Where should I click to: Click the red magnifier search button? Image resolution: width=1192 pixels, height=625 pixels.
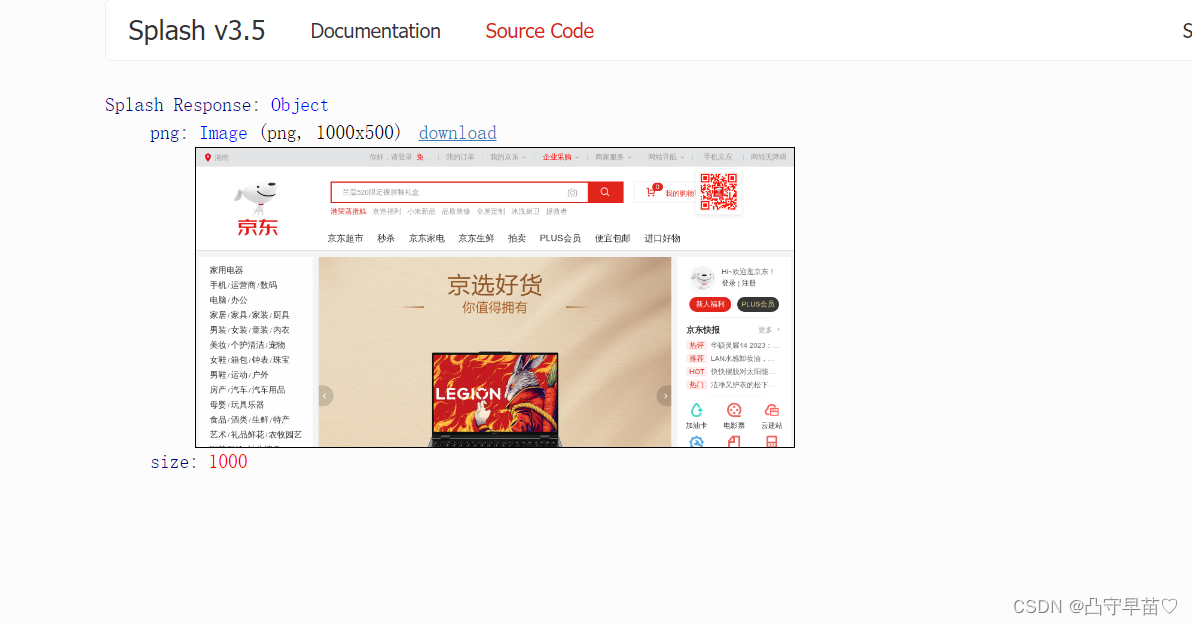(x=605, y=192)
